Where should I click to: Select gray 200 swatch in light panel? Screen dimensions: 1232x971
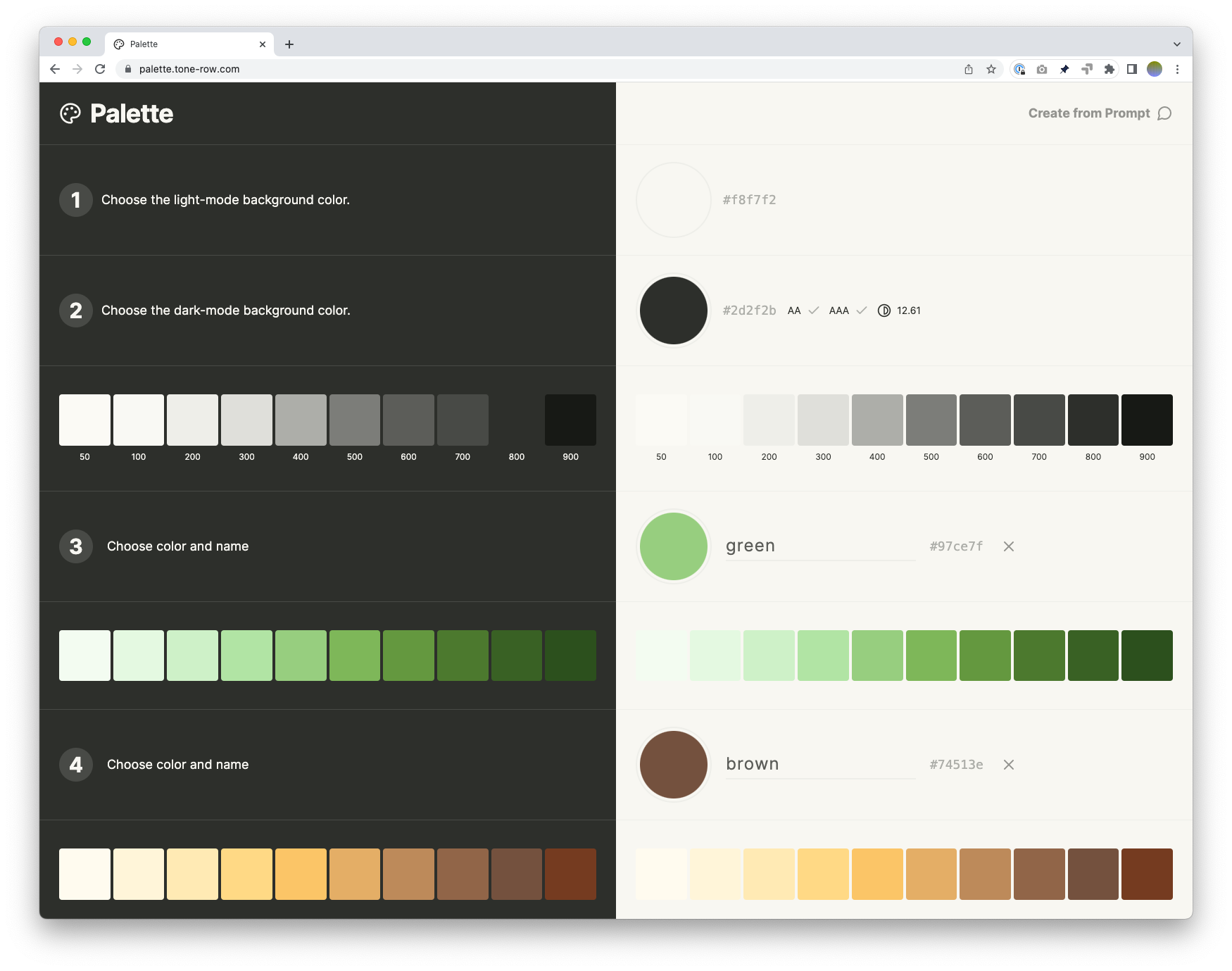[769, 420]
